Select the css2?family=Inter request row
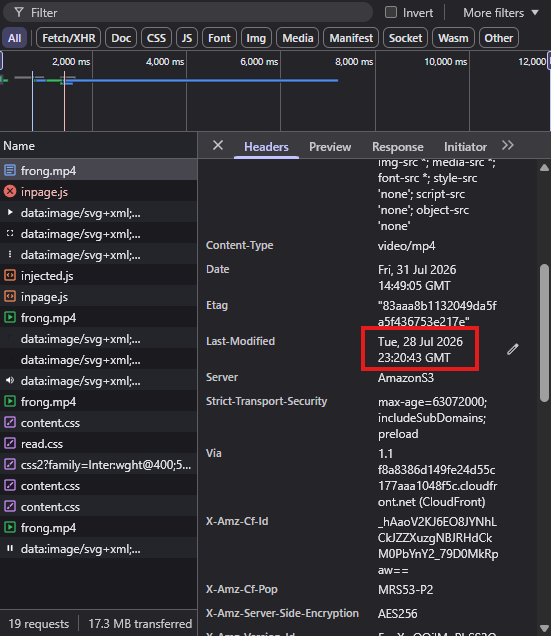This screenshot has height=636, width=551. (99, 465)
